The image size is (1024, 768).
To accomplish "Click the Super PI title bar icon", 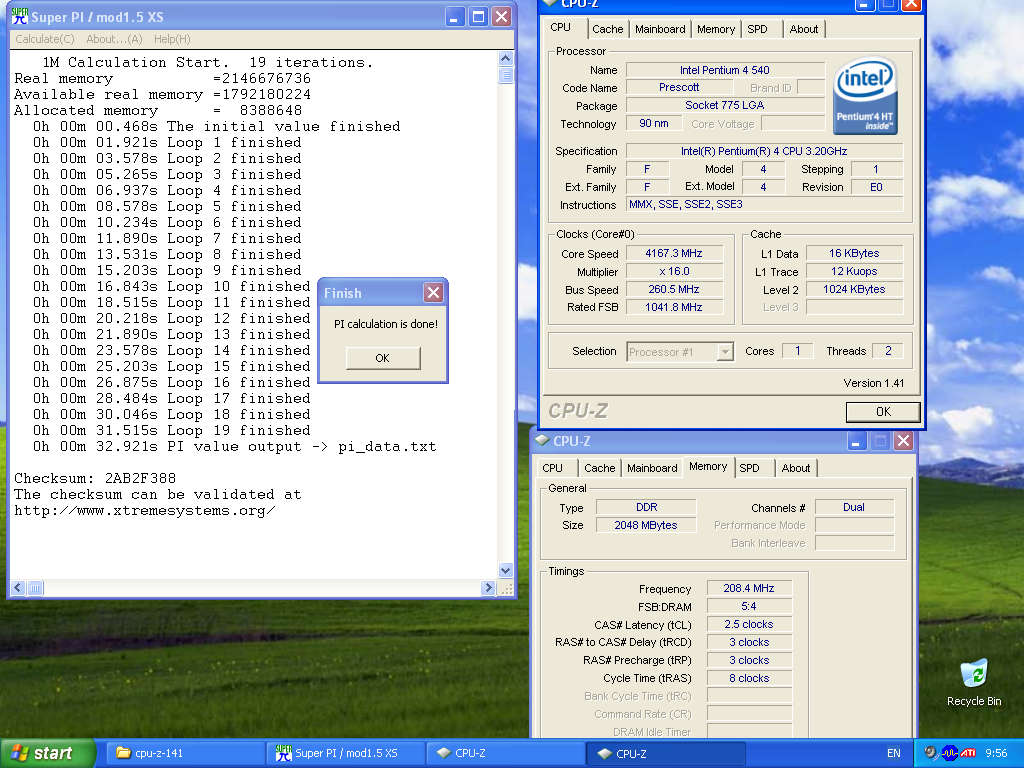I will pos(20,17).
